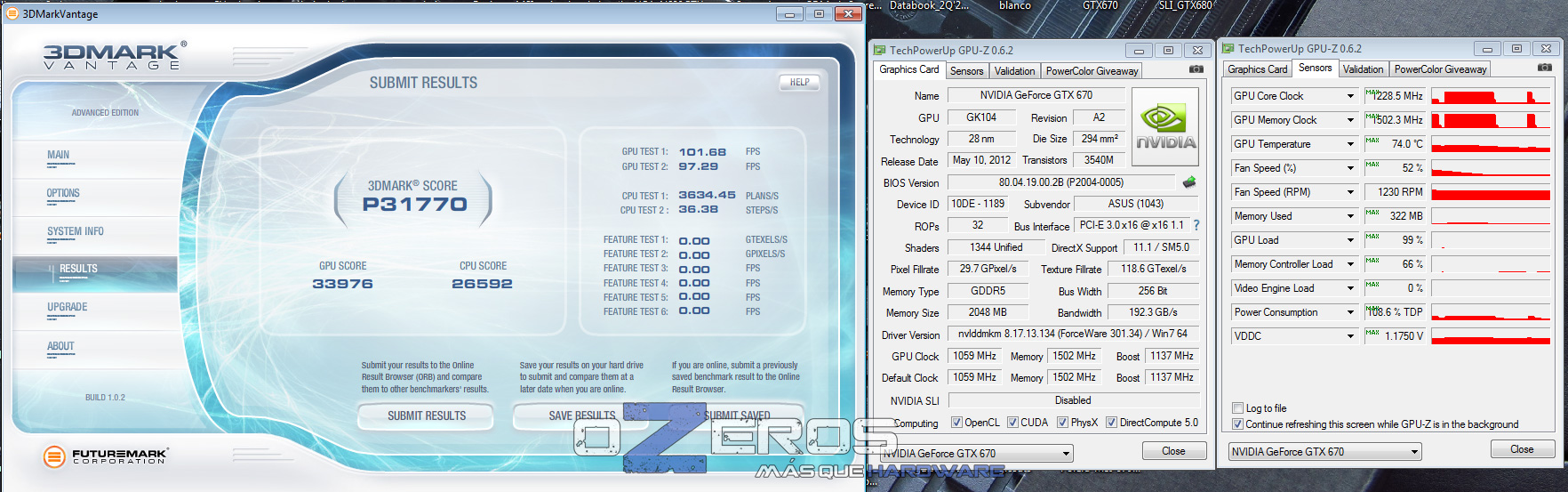Toggle the PhysX checkbox
This screenshot has width=1568, height=492.
(1062, 423)
